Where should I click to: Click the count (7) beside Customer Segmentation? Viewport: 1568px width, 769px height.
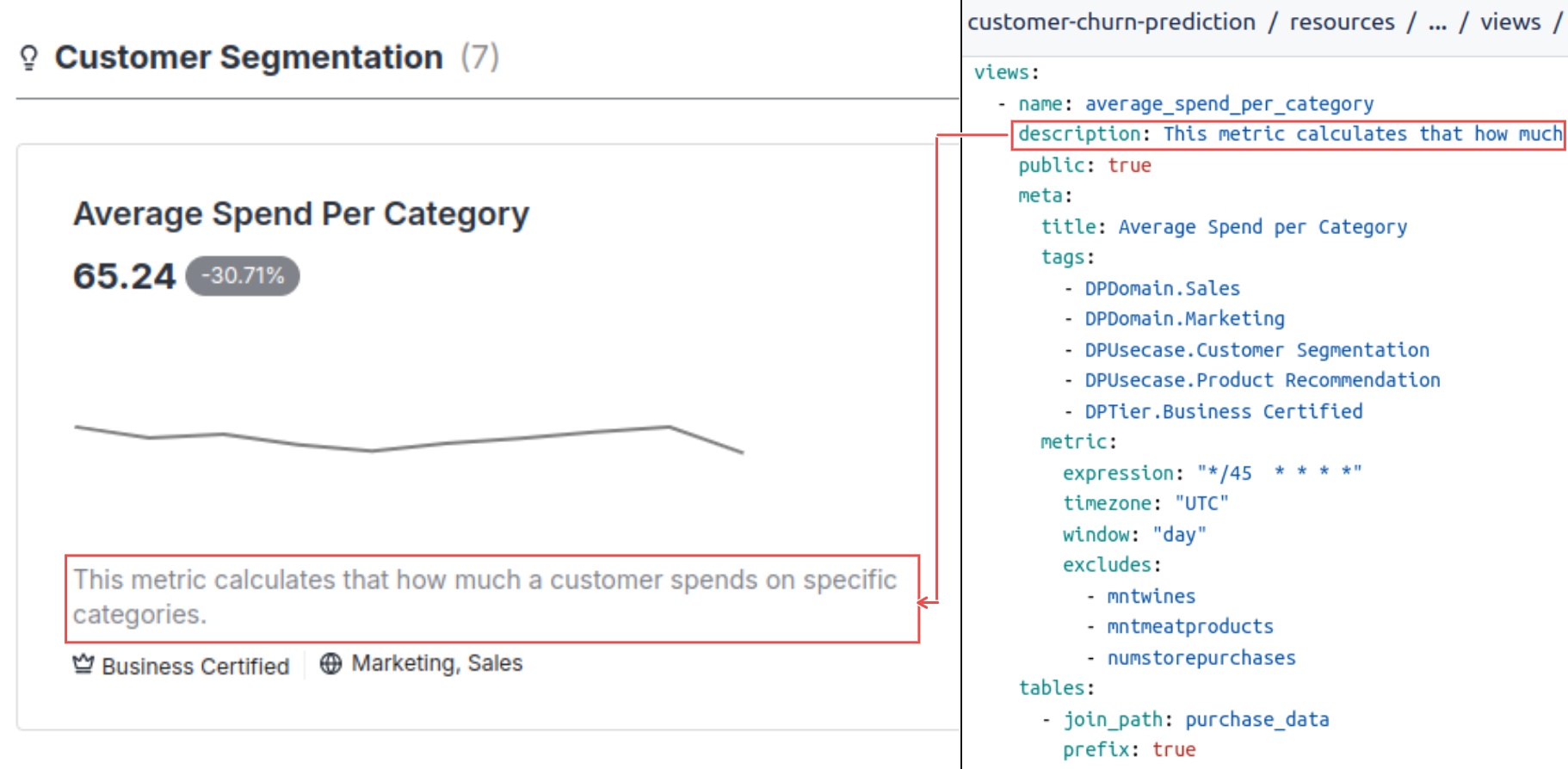coord(479,58)
